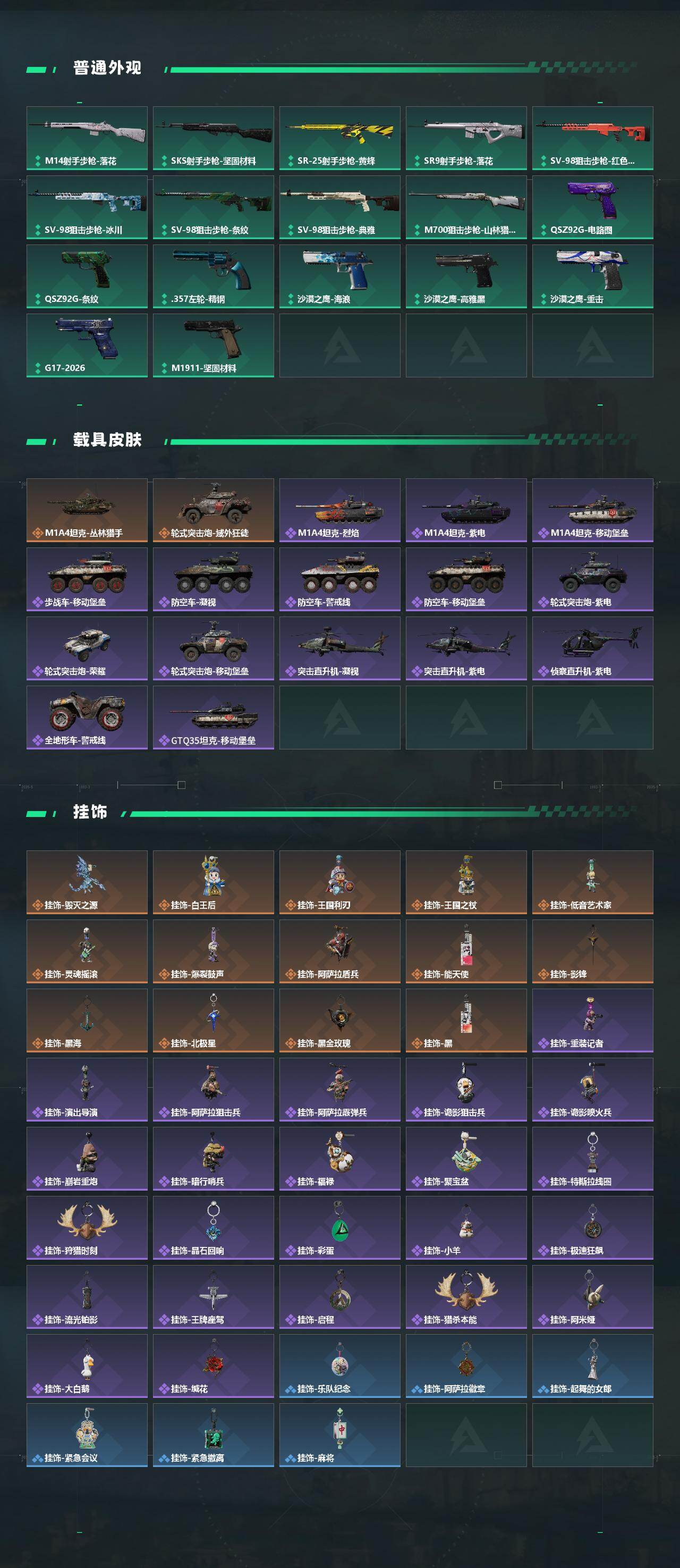Click the 轮式突击炮-域外狂徒 vehicle card
Screen dimensions: 680x1568
(214, 510)
